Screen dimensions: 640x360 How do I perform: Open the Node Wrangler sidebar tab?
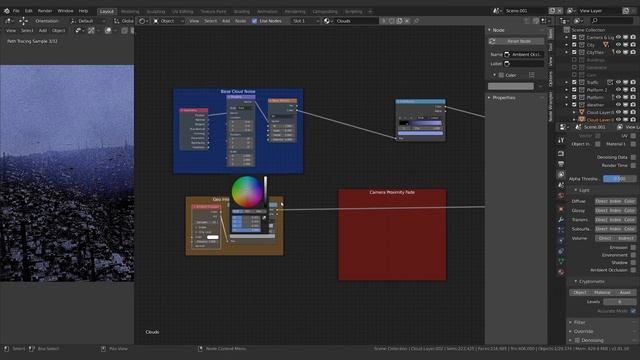pyautogui.click(x=551, y=106)
